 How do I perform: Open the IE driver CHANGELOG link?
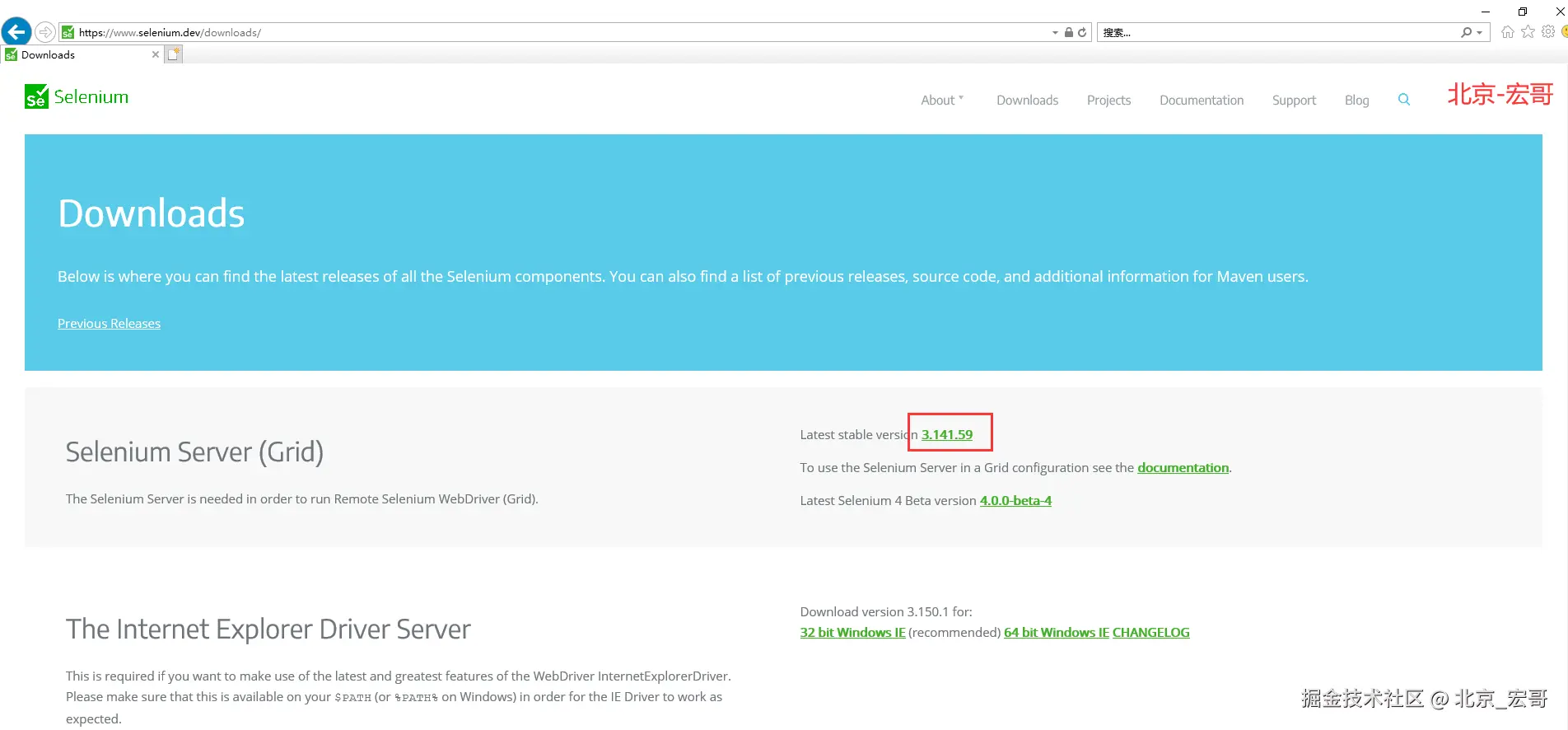[1150, 632]
